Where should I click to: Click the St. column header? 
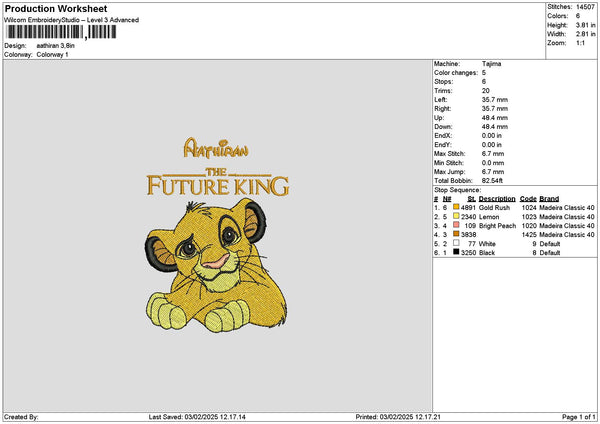pos(471,199)
